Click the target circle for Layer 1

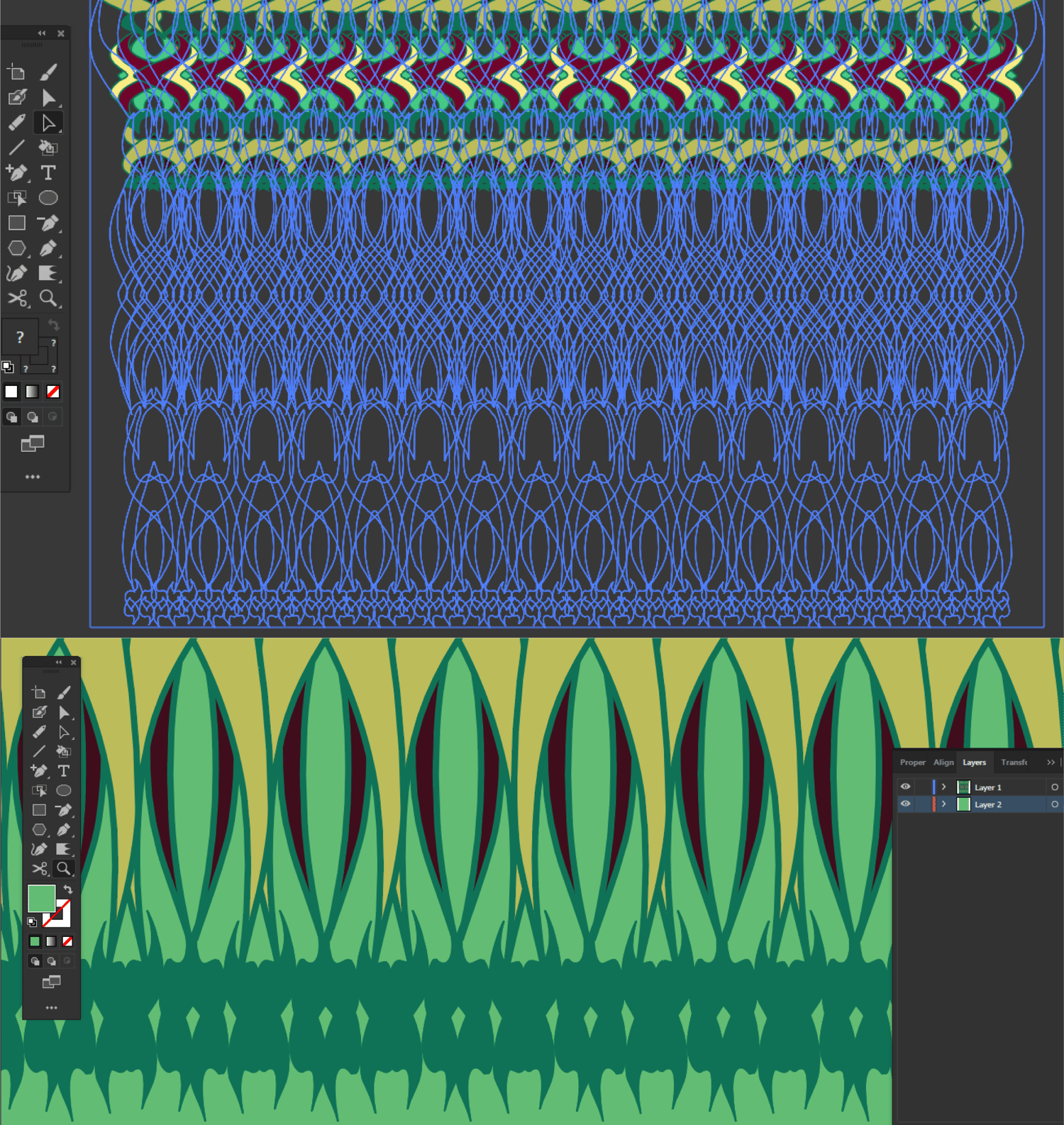[1055, 787]
